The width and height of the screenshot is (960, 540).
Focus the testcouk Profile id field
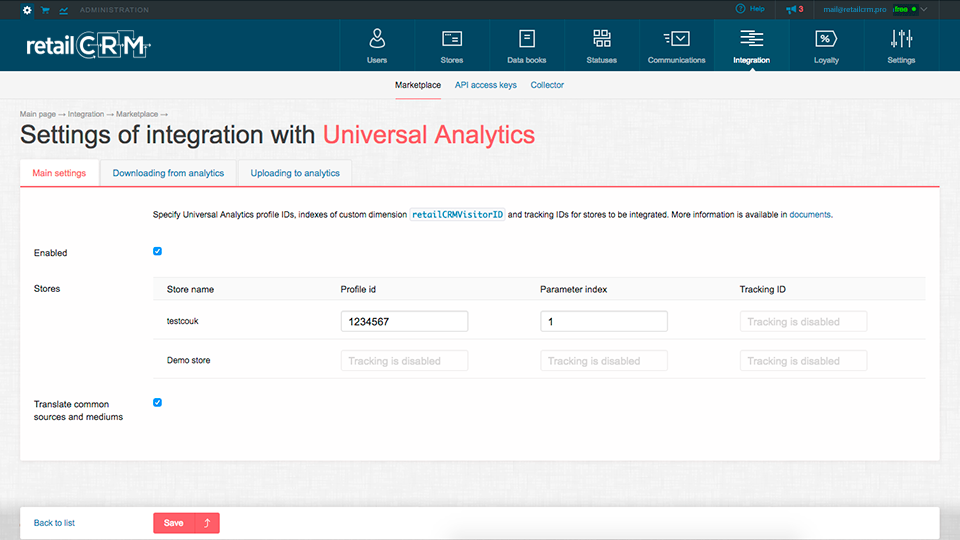pyautogui.click(x=404, y=321)
